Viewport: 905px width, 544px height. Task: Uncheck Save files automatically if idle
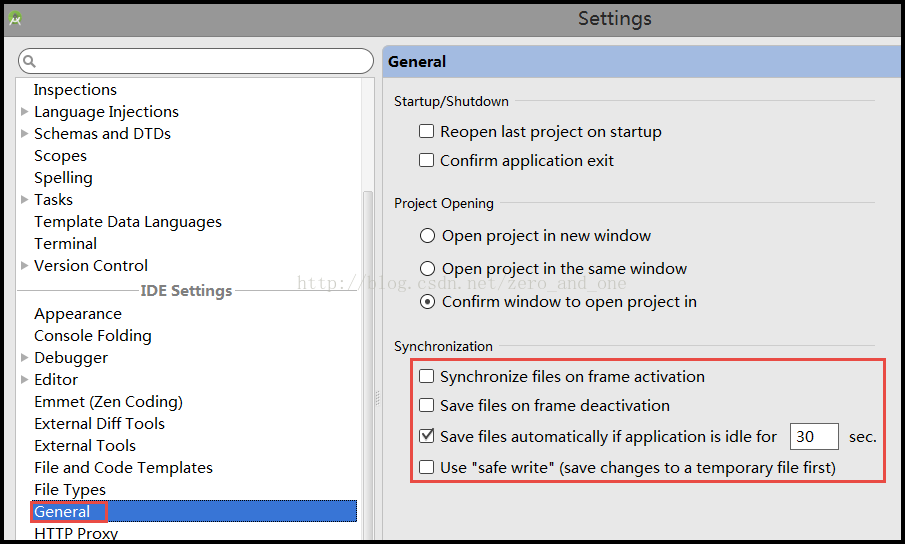coord(427,436)
